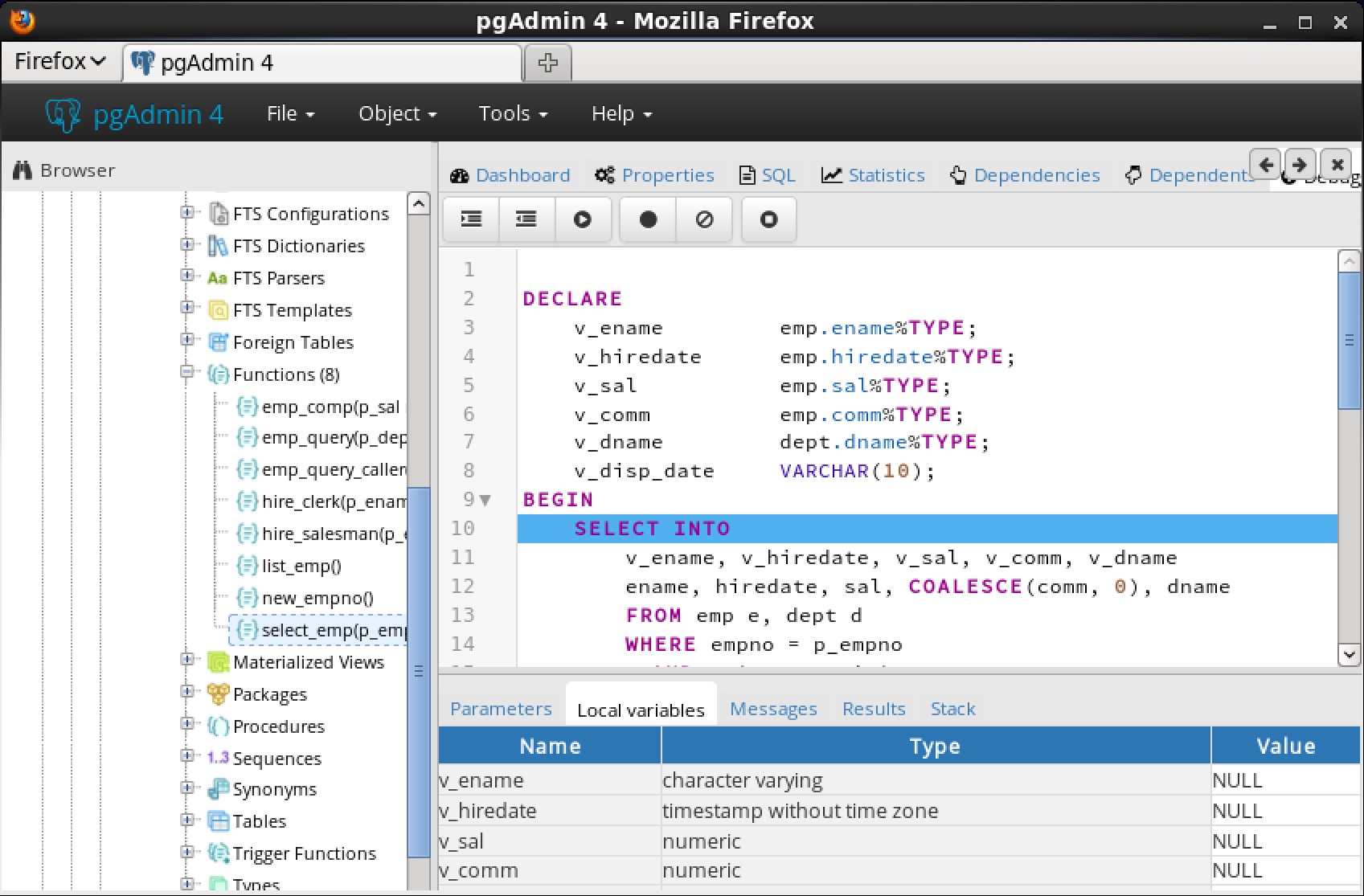
Task: Click the Step into debugger button
Action: pyautogui.click(x=471, y=219)
